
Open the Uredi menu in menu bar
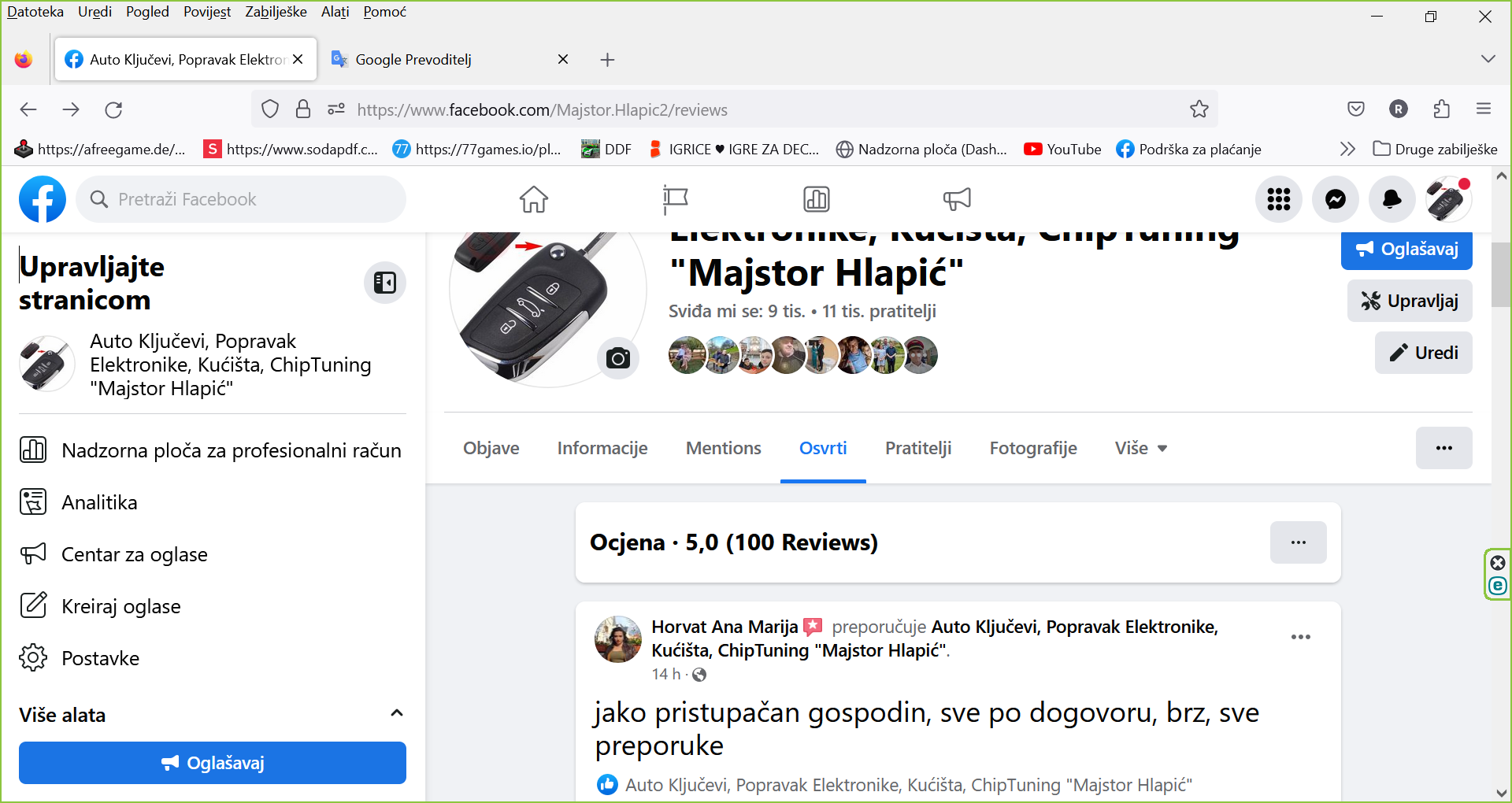(94, 12)
